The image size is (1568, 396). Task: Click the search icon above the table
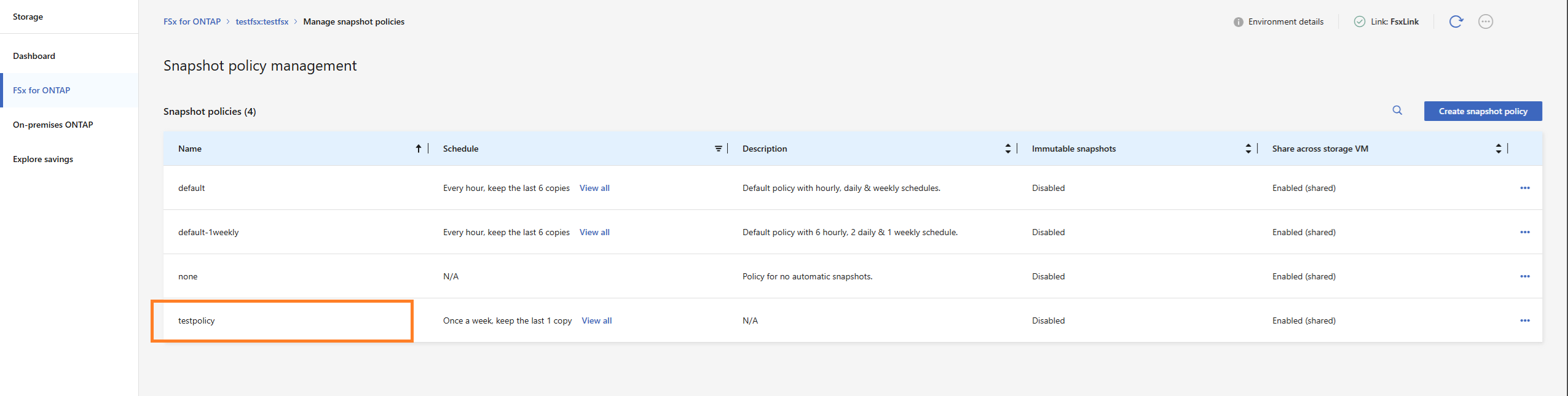(x=1397, y=111)
